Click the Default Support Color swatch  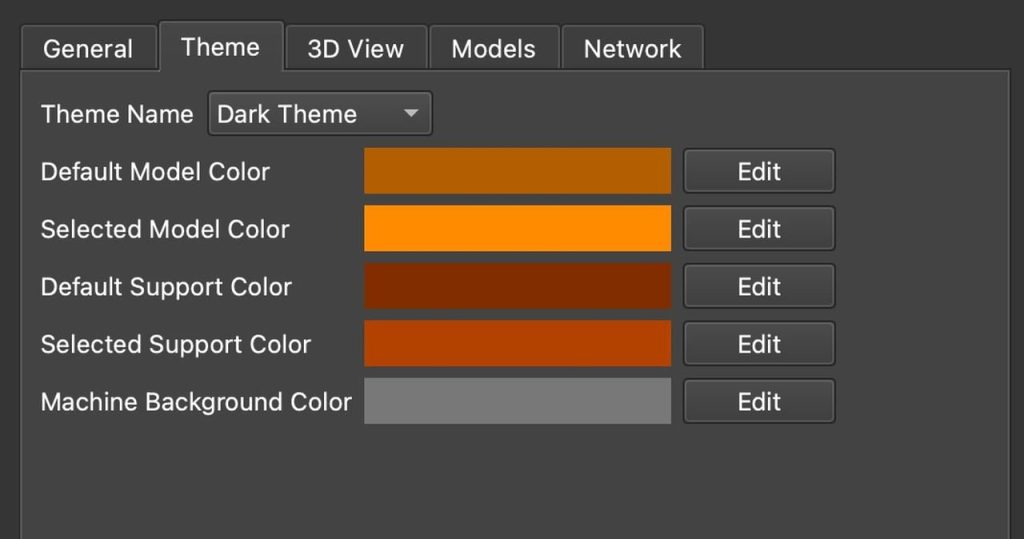click(x=517, y=286)
